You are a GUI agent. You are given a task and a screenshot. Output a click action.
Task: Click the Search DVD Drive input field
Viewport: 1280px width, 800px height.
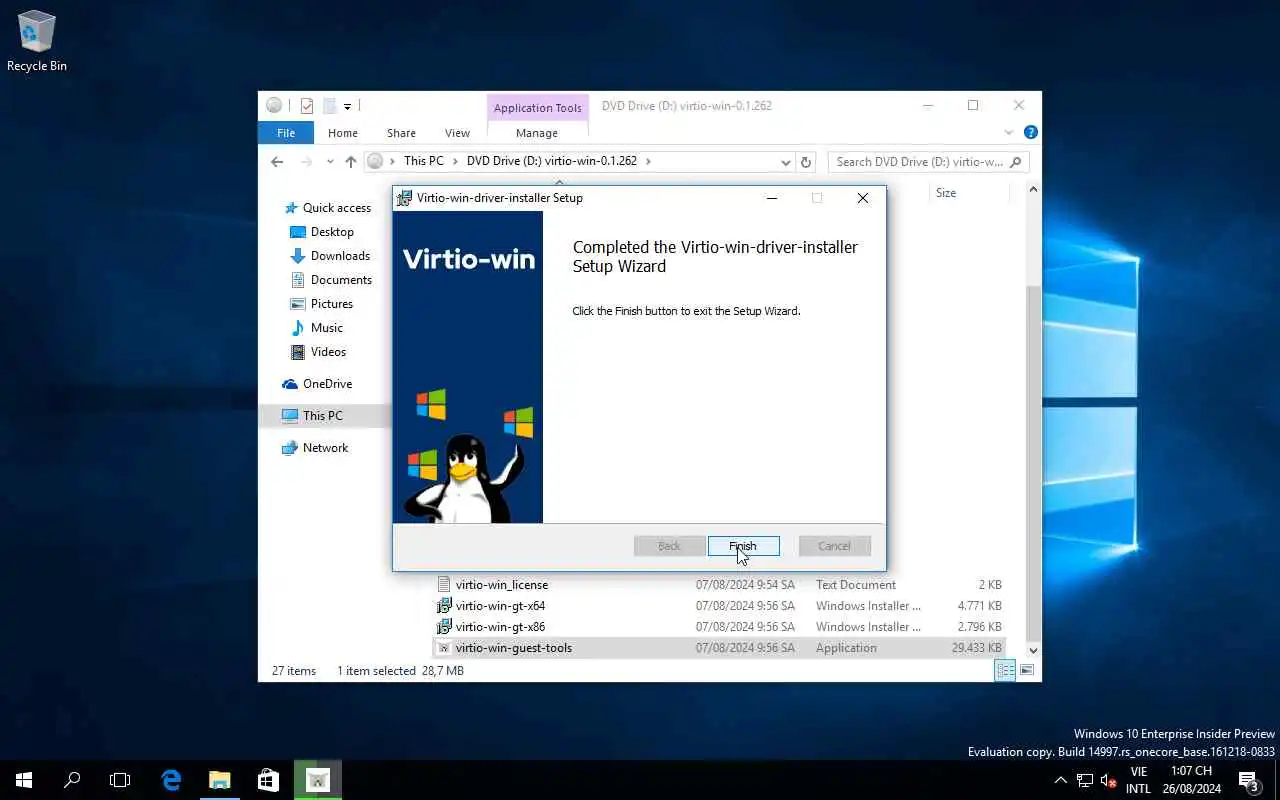[x=928, y=161]
